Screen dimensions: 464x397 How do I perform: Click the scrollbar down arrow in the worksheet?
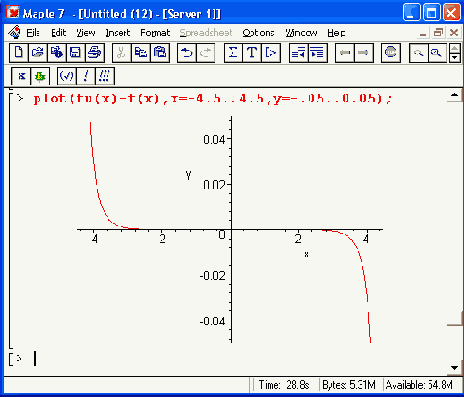455,368
